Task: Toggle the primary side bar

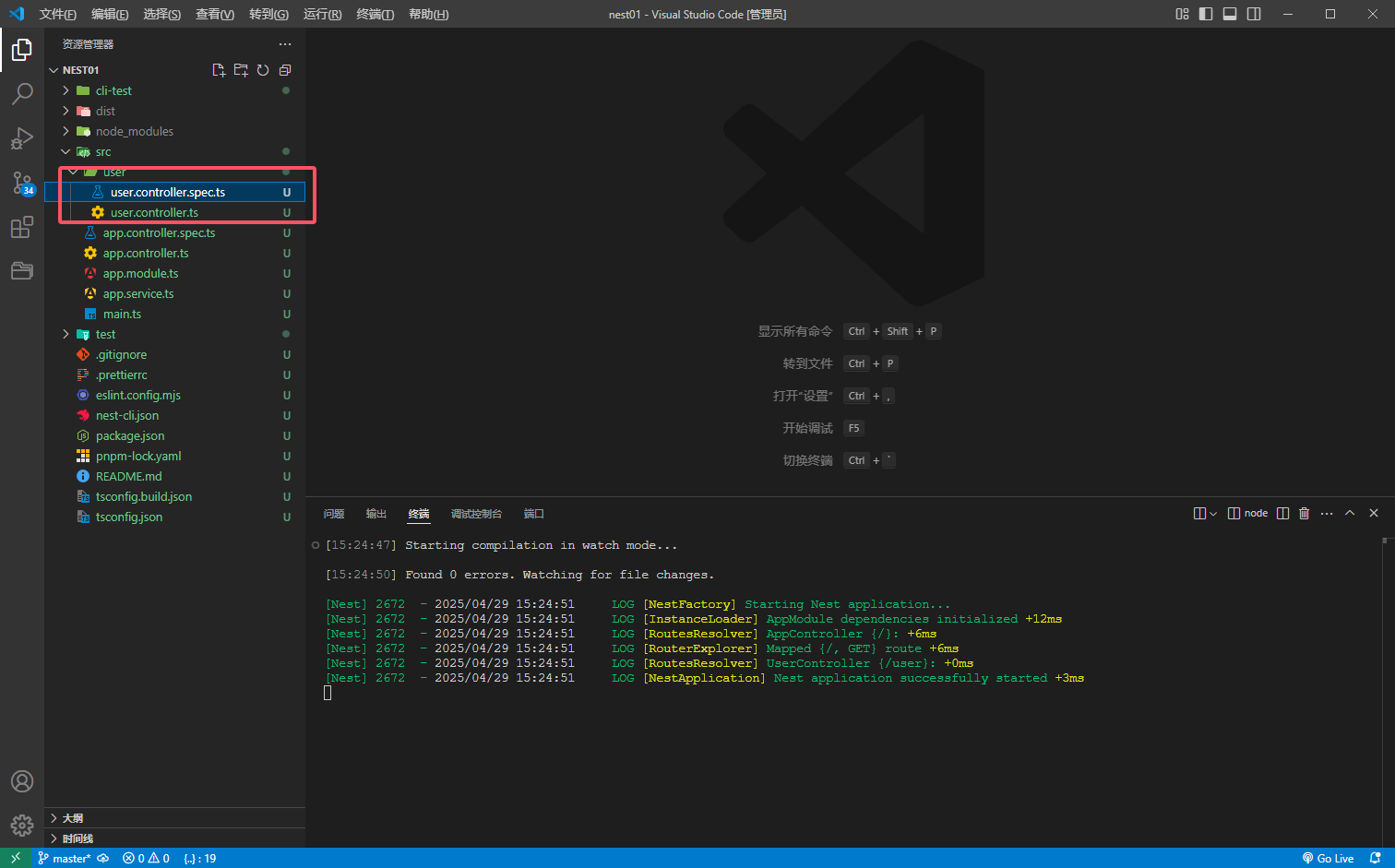Action: coord(1206,14)
